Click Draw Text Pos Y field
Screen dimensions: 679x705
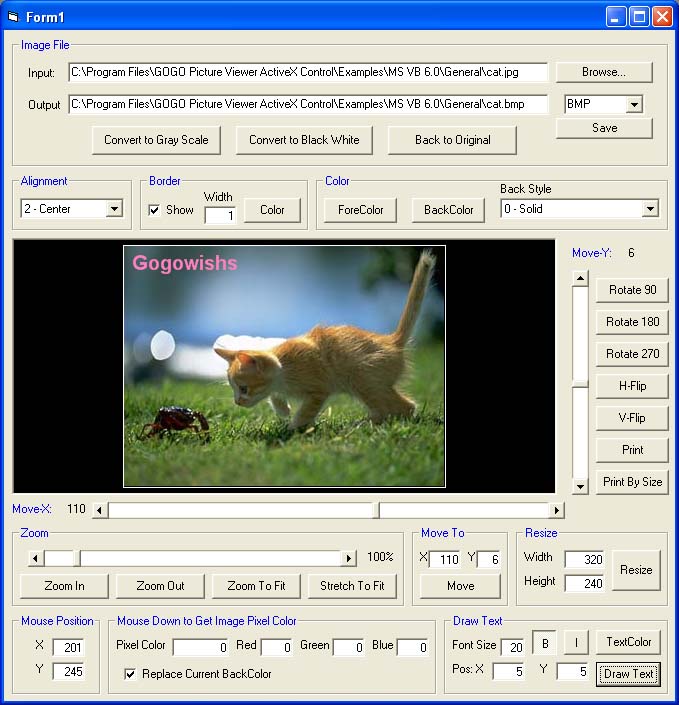click(572, 672)
